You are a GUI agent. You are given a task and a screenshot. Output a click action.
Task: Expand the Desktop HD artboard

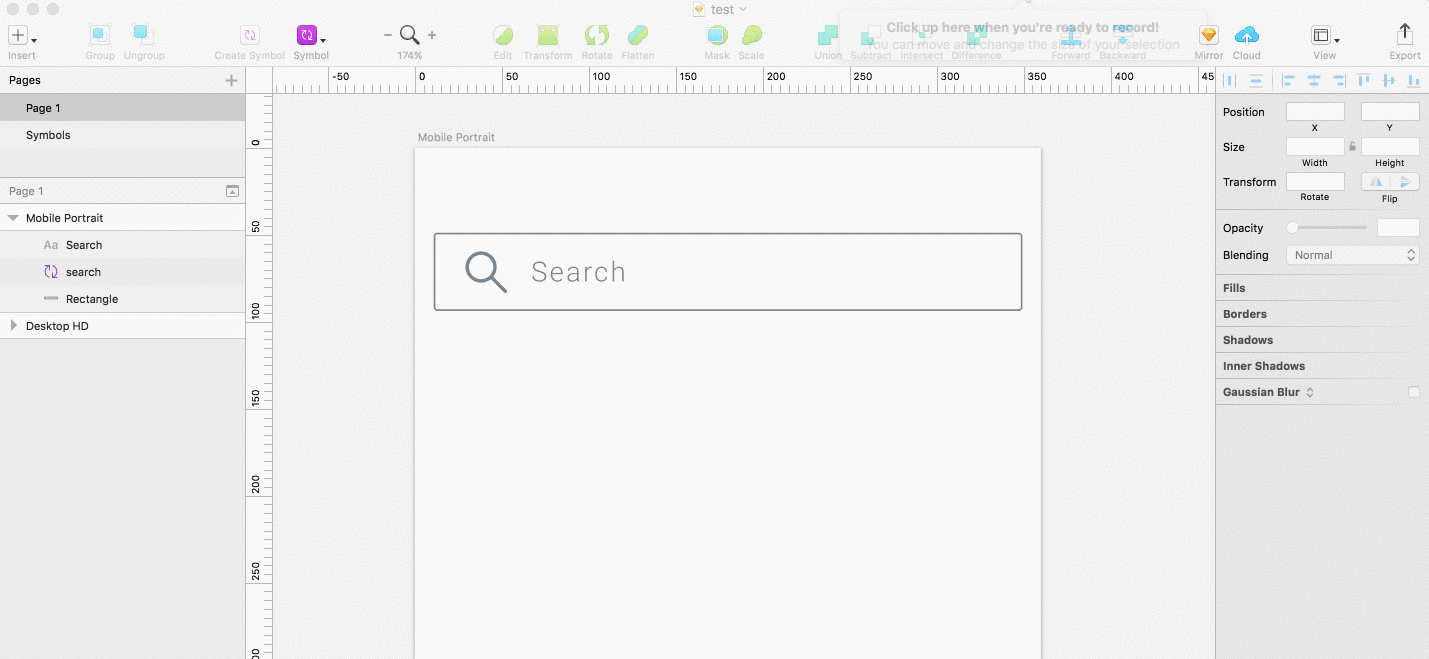coord(13,326)
